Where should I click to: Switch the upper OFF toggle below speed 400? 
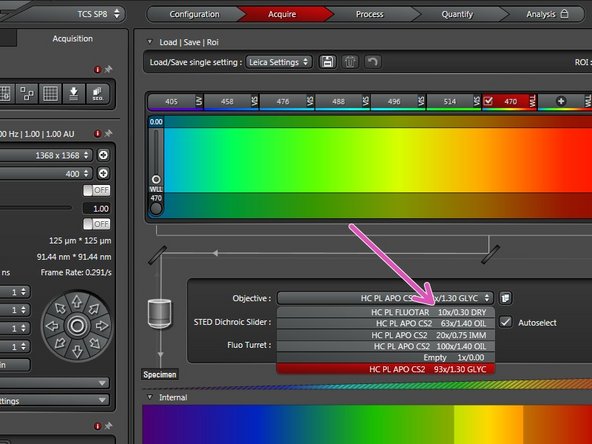click(x=97, y=190)
